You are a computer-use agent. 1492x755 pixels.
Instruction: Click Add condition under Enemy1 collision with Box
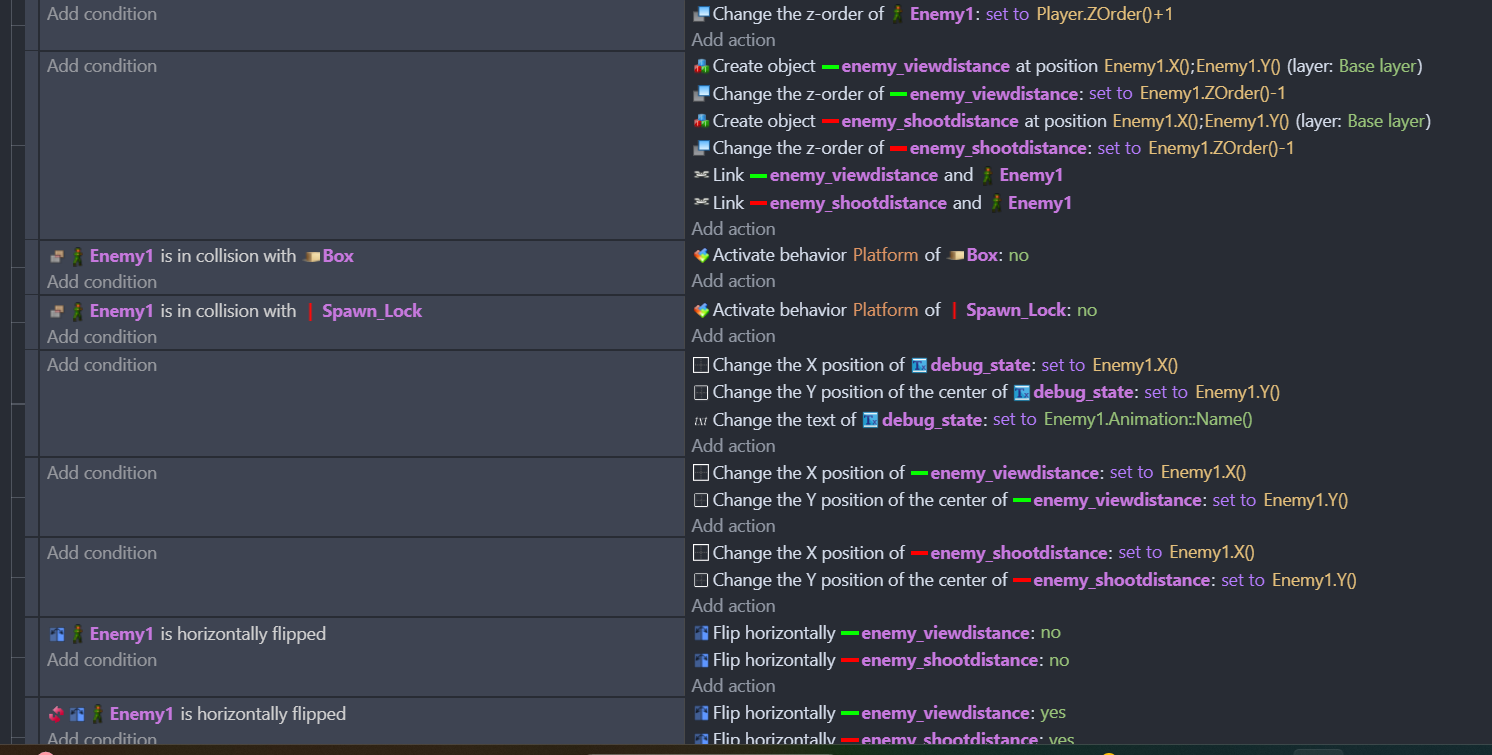point(102,282)
